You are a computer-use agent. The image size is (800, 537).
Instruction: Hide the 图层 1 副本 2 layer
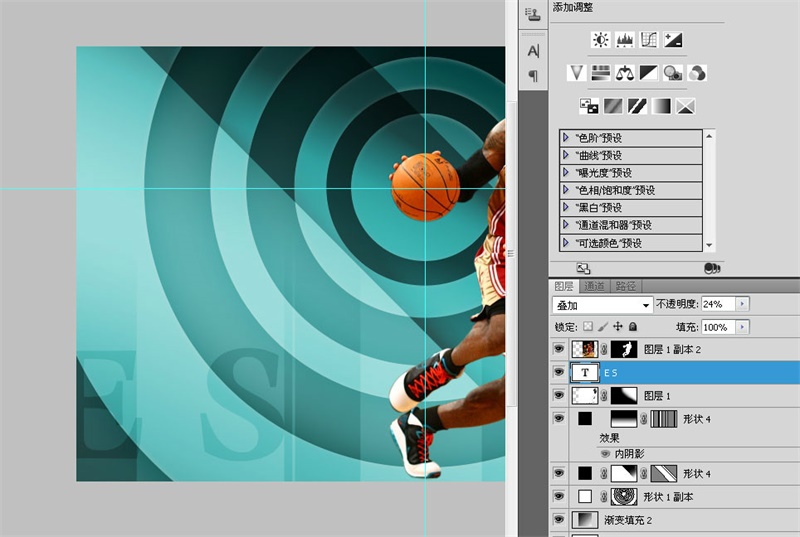(558, 349)
